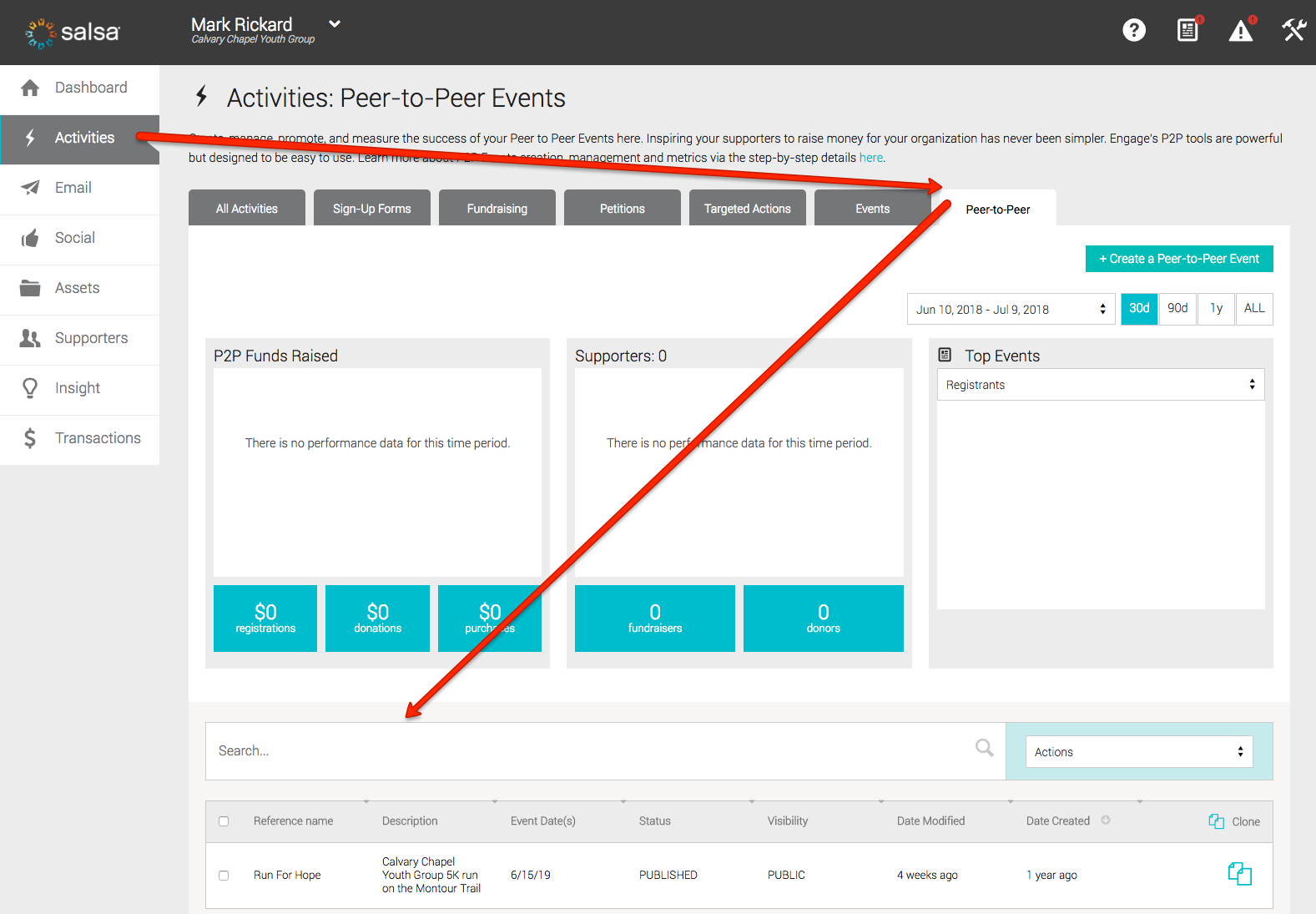
Task: Sort by Visibility column header
Action: click(788, 821)
